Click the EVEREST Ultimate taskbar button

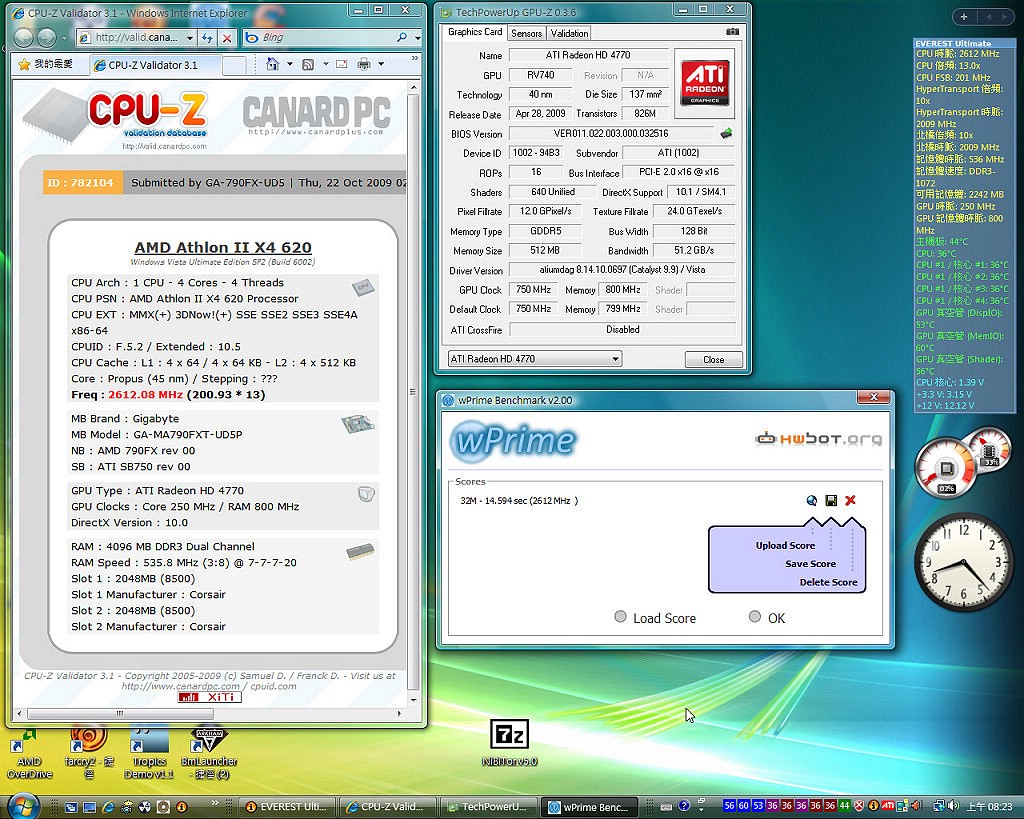[x=287, y=807]
